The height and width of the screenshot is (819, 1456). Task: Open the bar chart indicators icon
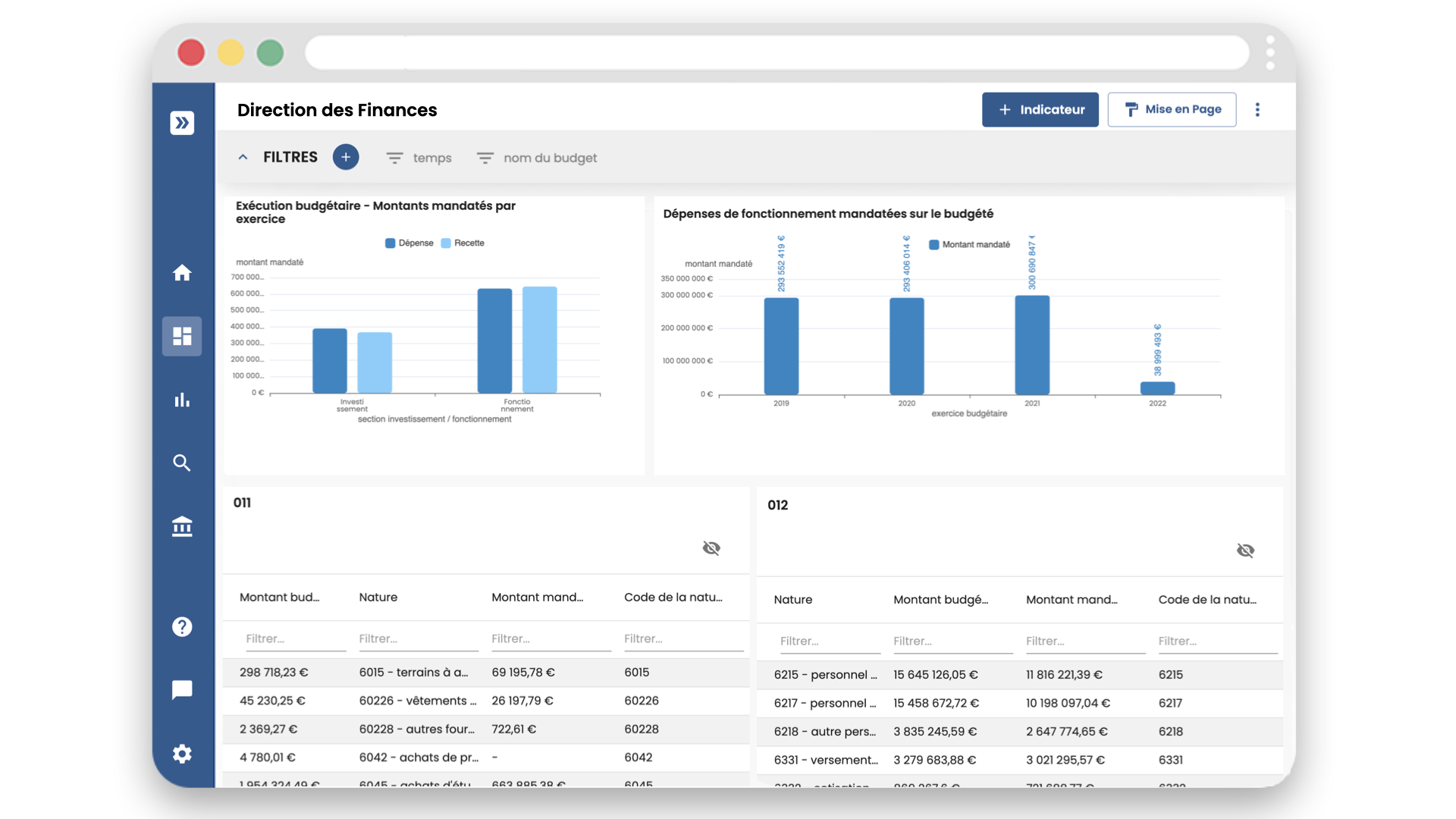182,400
